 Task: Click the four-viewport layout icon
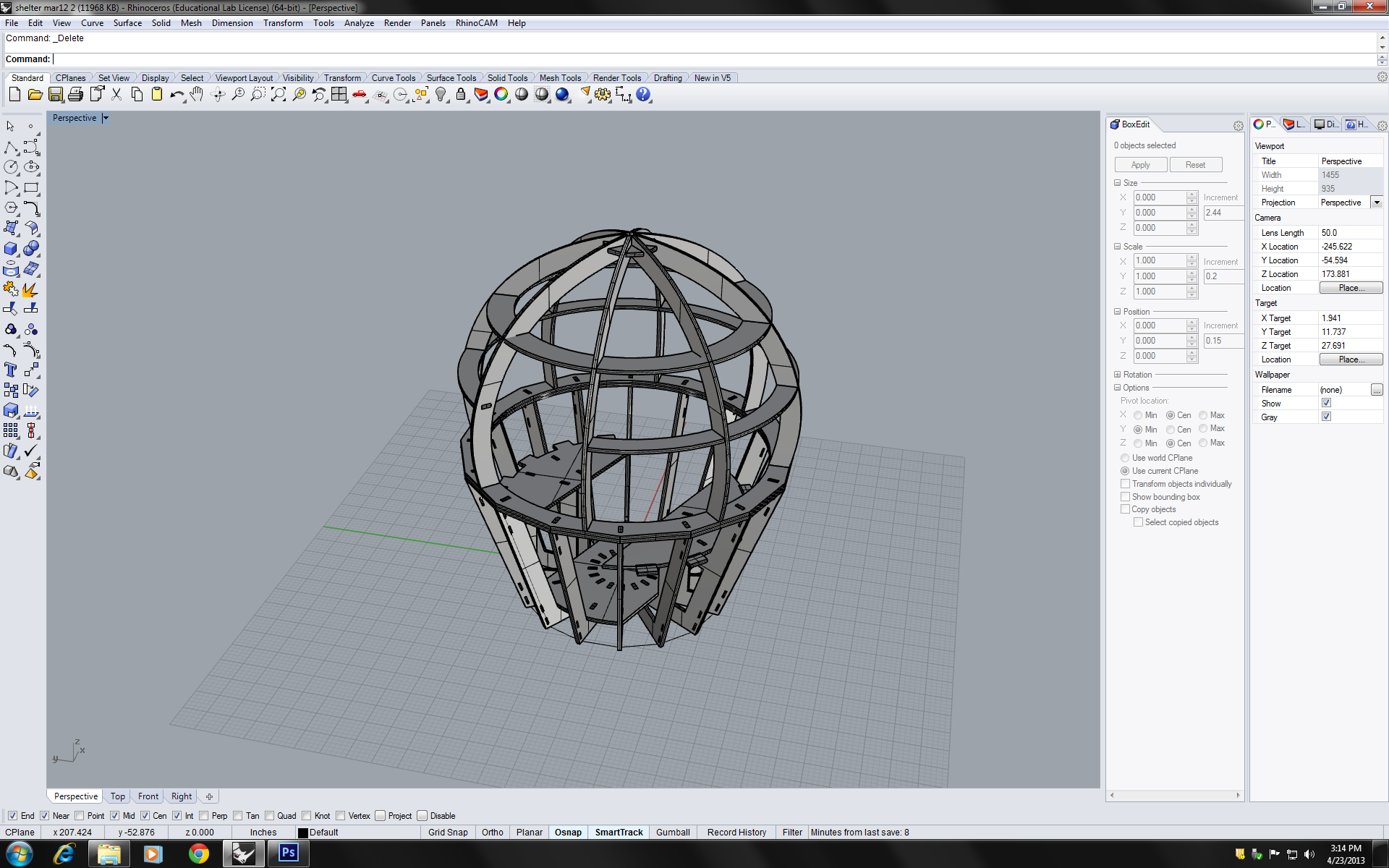tap(339, 95)
